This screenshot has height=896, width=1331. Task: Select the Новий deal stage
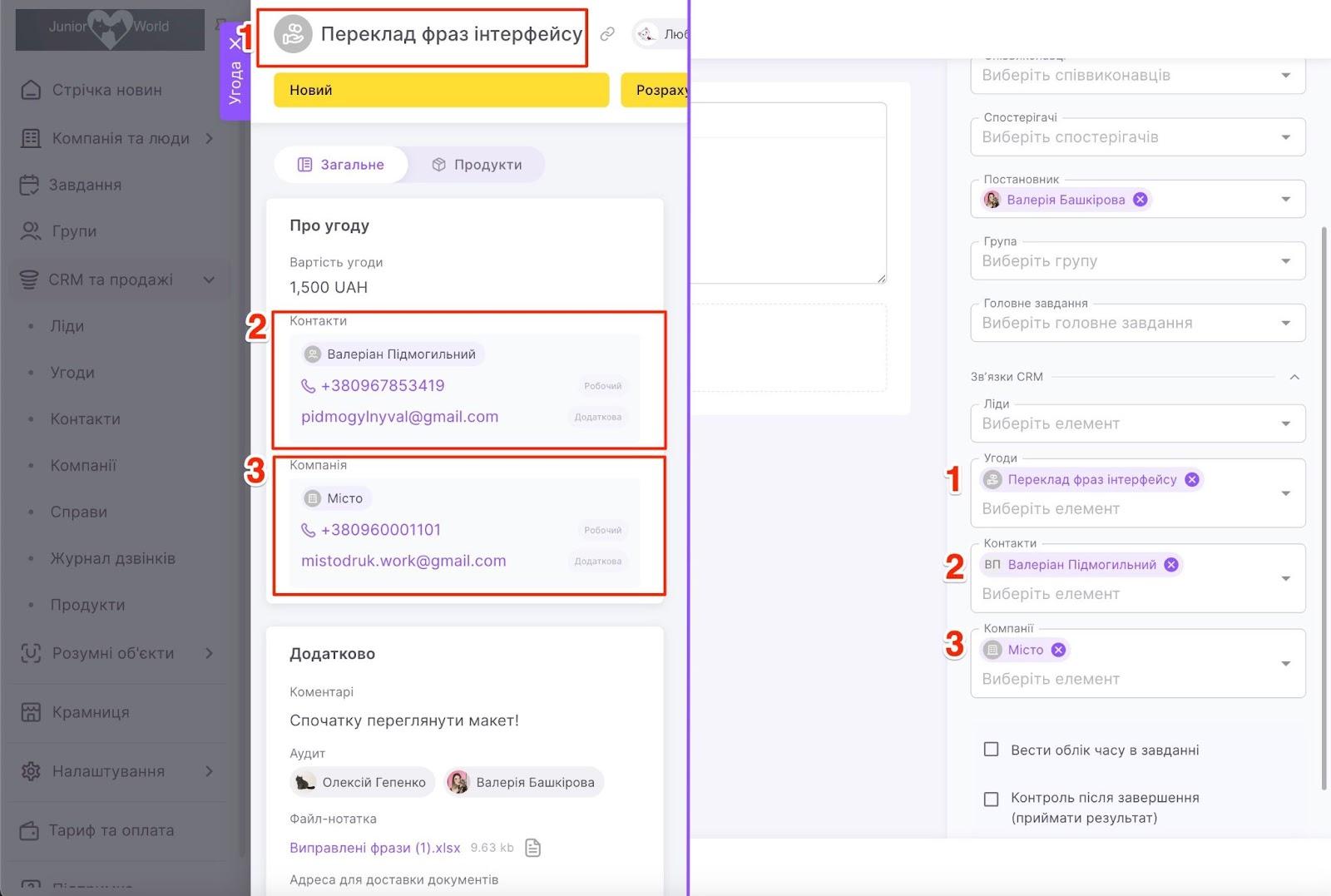tap(442, 90)
